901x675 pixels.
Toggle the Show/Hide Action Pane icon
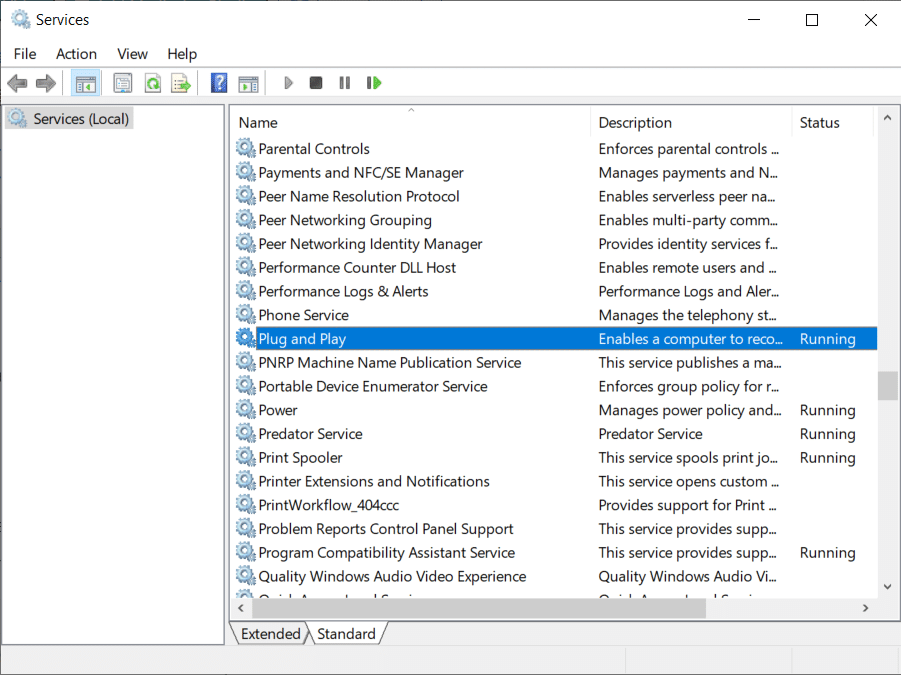click(248, 82)
